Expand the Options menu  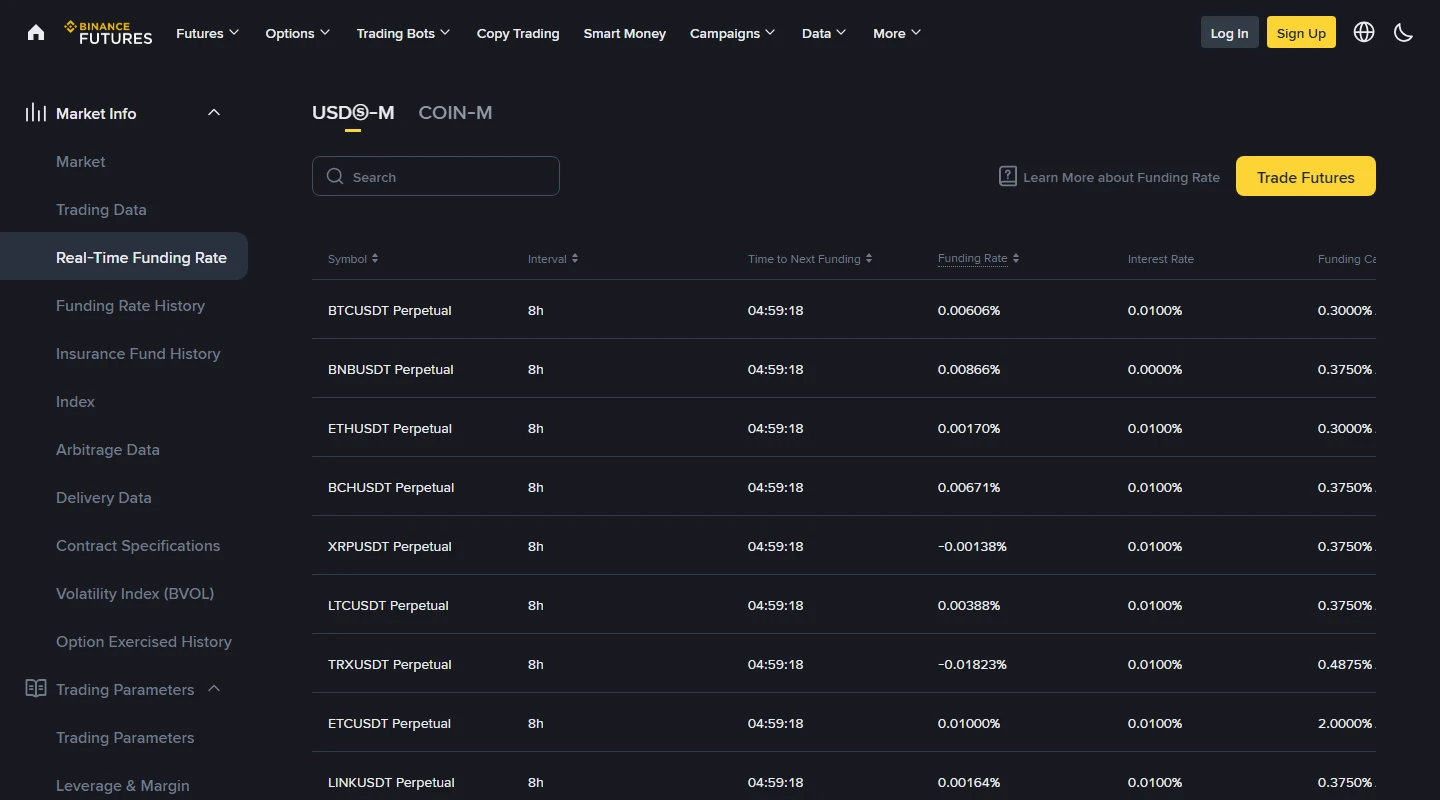point(298,33)
